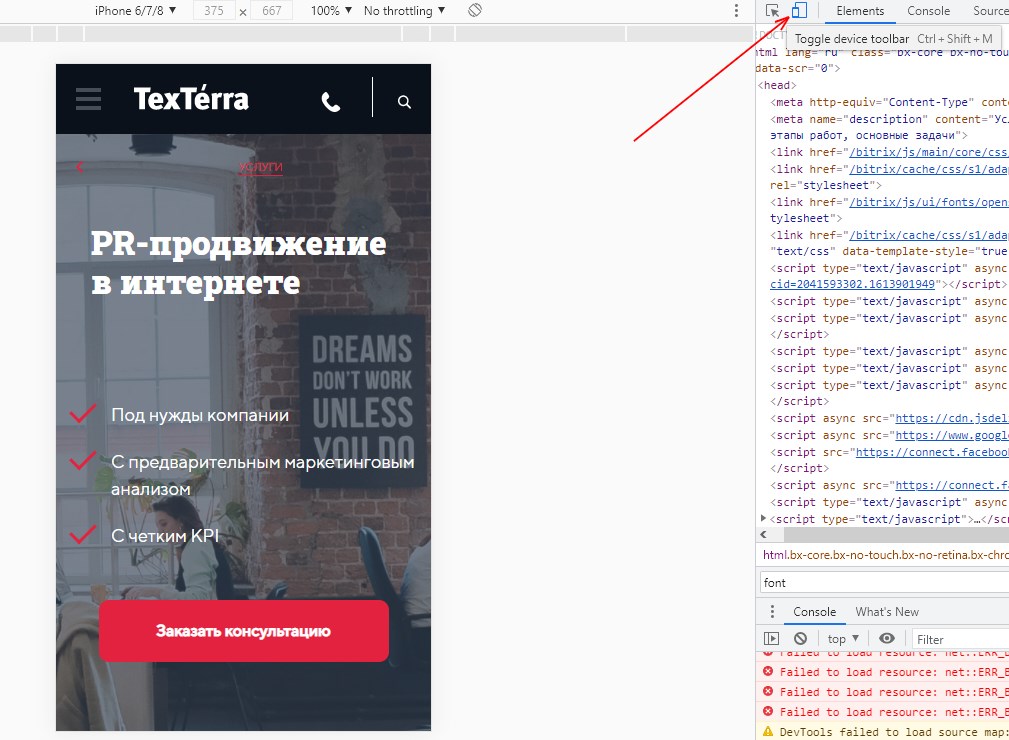The height and width of the screenshot is (740, 1009).
Task: Click the site search magnifier icon
Action: [x=404, y=101]
